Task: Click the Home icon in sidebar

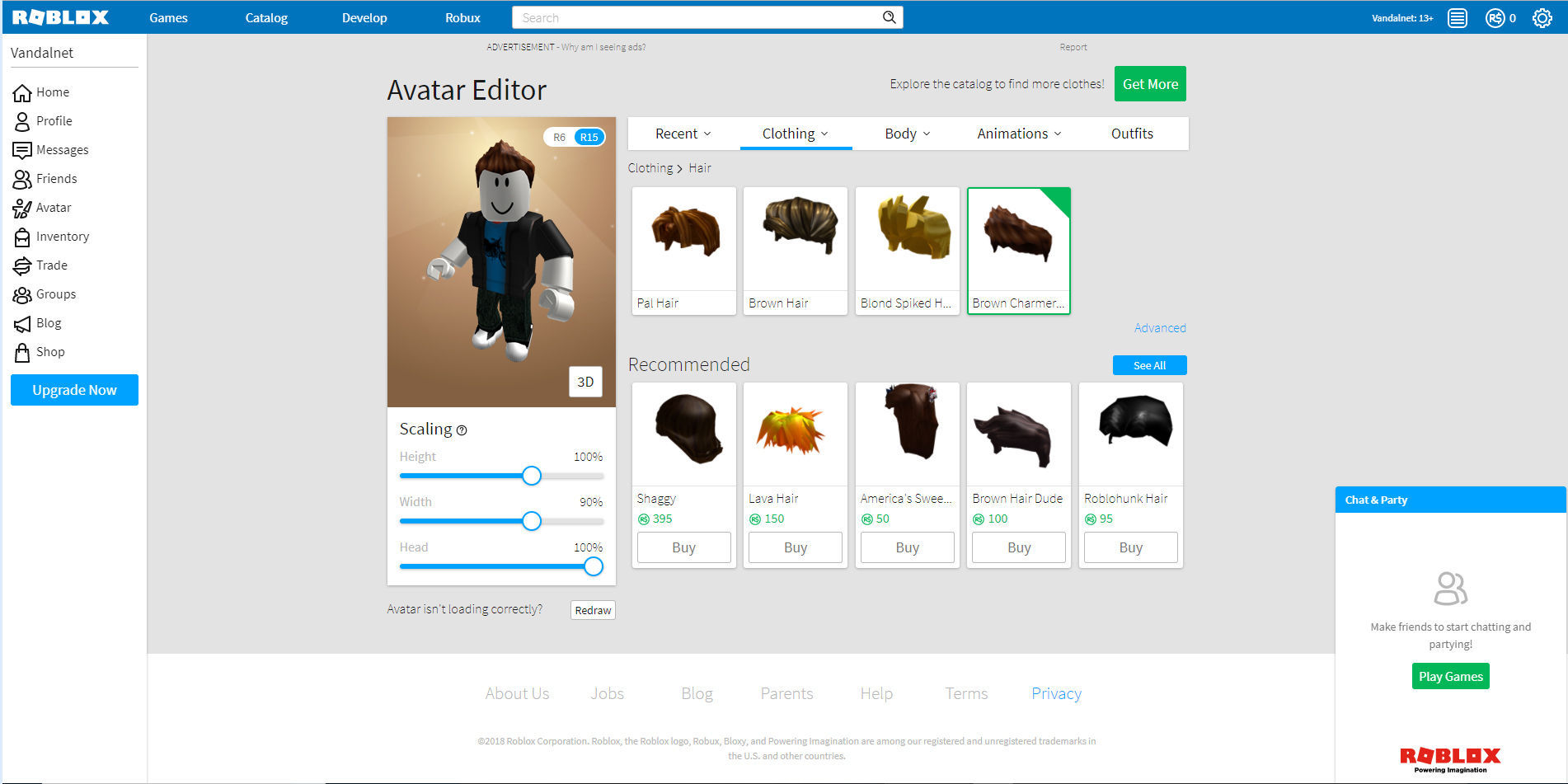Action: point(22,92)
